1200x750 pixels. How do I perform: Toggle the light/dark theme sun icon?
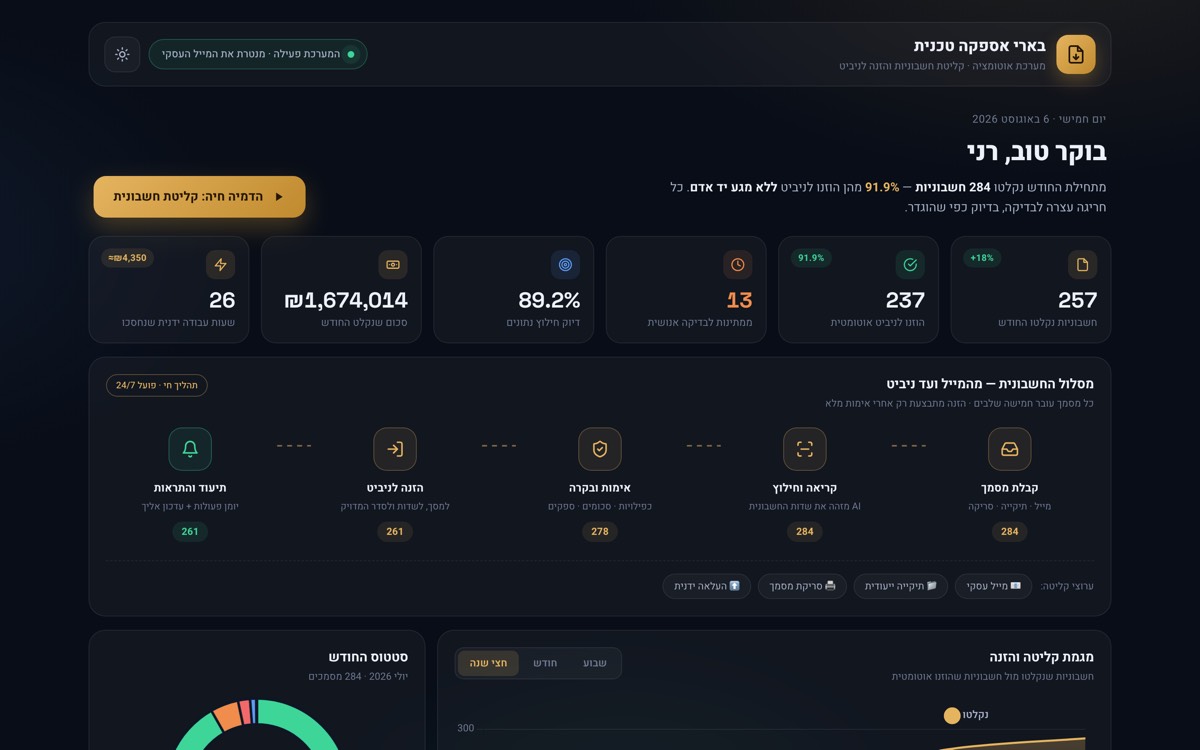click(x=122, y=54)
